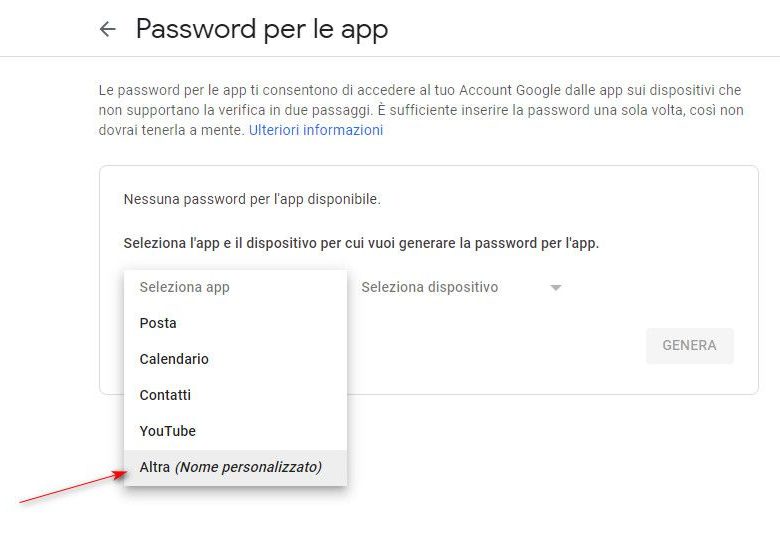
Task: Pick the Contatti option
Action: coord(165,395)
